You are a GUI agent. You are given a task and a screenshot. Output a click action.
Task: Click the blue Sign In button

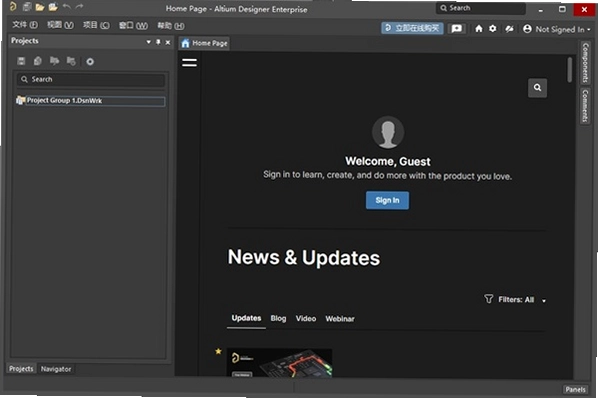click(x=387, y=200)
